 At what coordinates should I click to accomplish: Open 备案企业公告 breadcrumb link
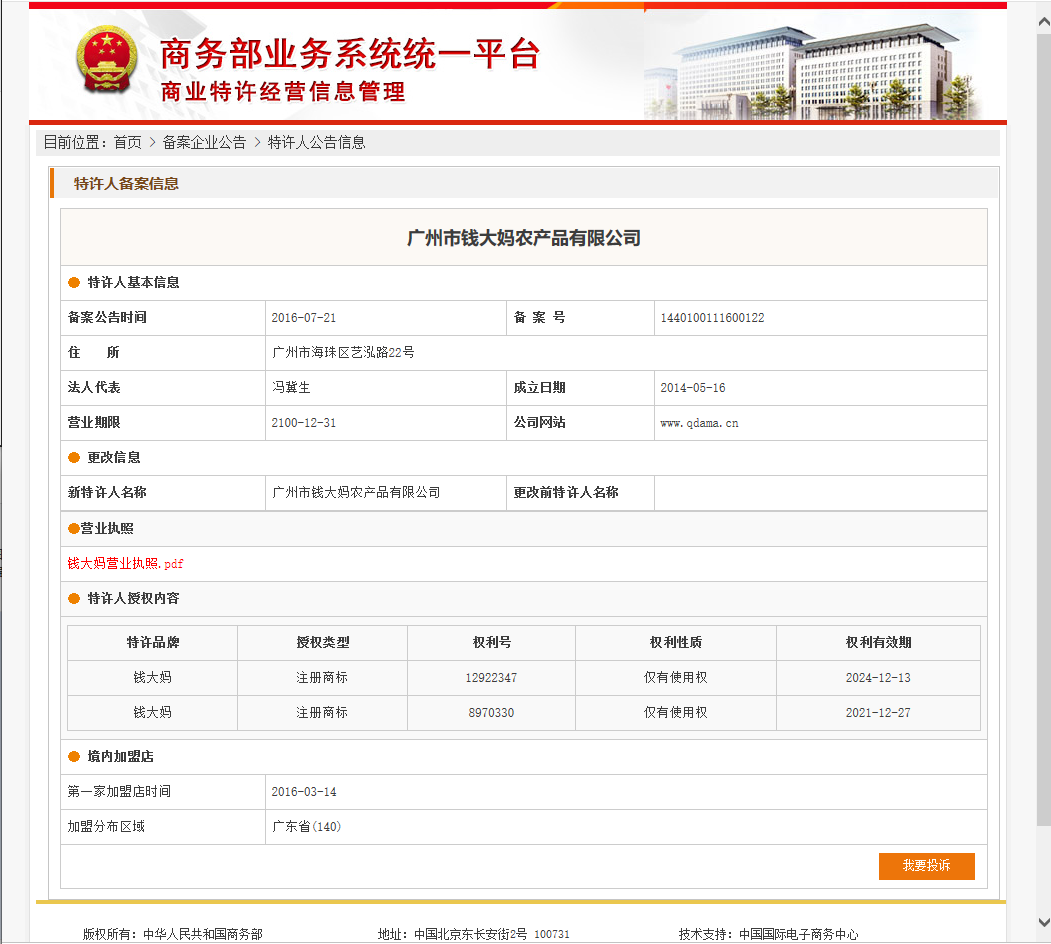[204, 143]
